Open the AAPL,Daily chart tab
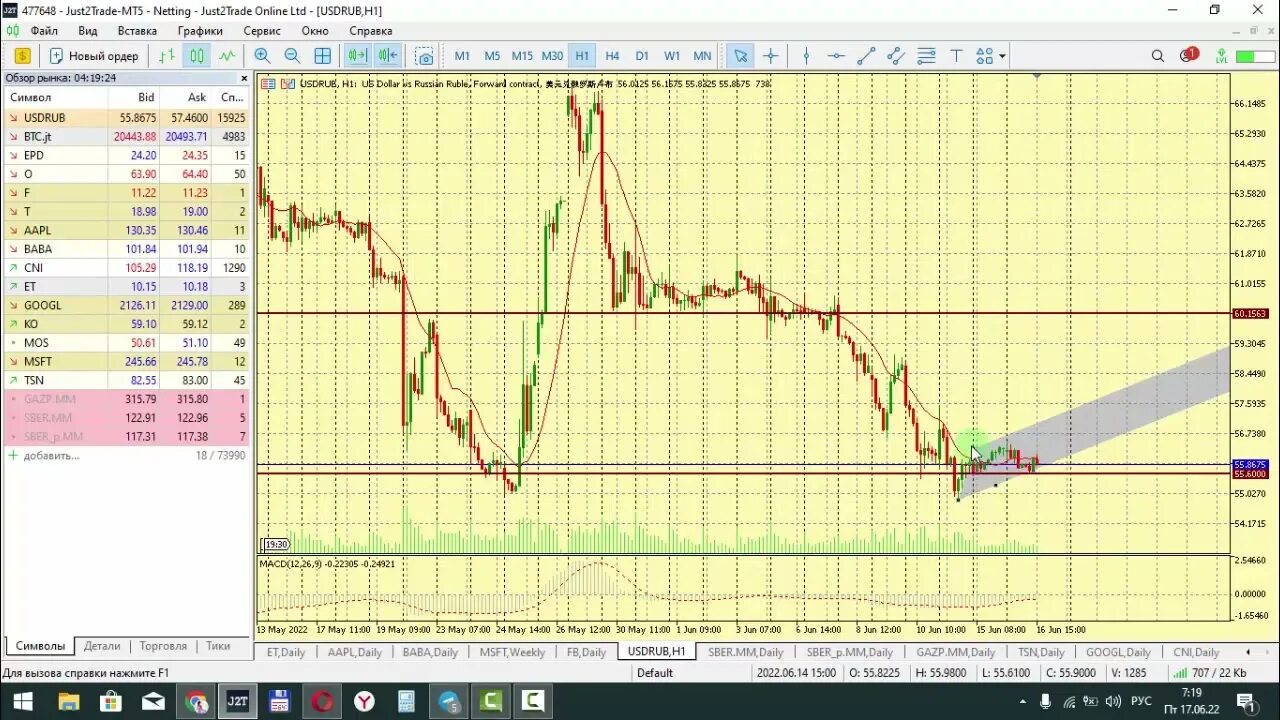1280x720 pixels. tap(355, 652)
